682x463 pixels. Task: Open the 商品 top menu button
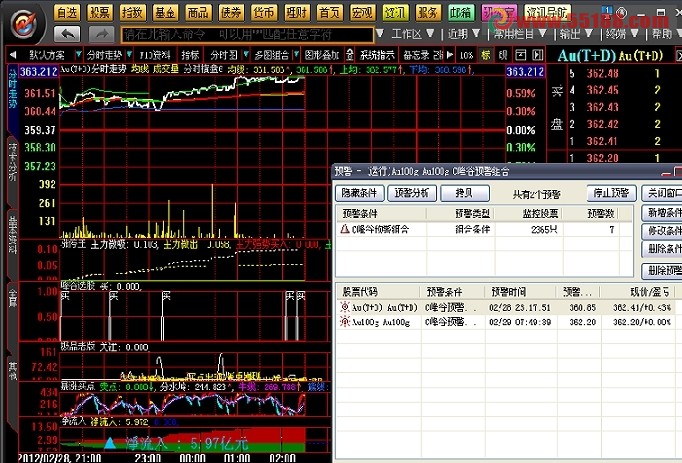(x=198, y=13)
